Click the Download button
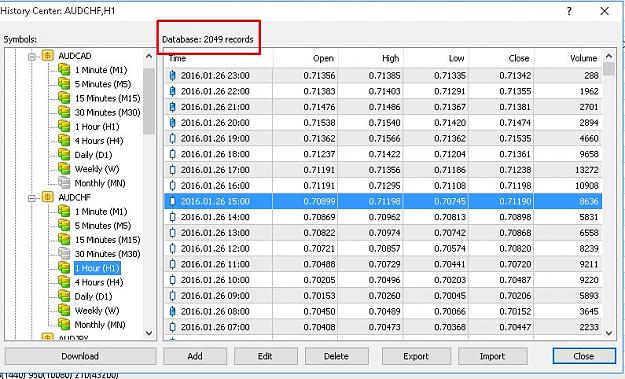 tap(80, 356)
